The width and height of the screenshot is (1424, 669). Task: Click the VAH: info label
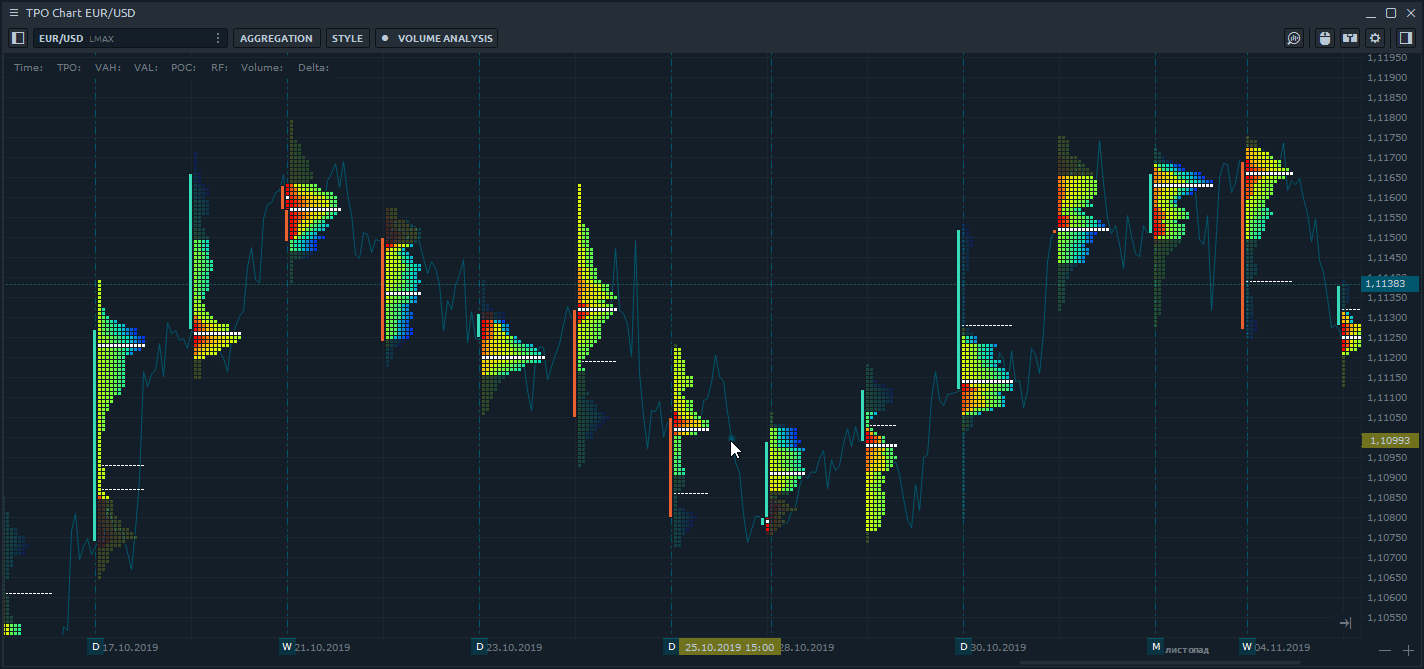107,68
